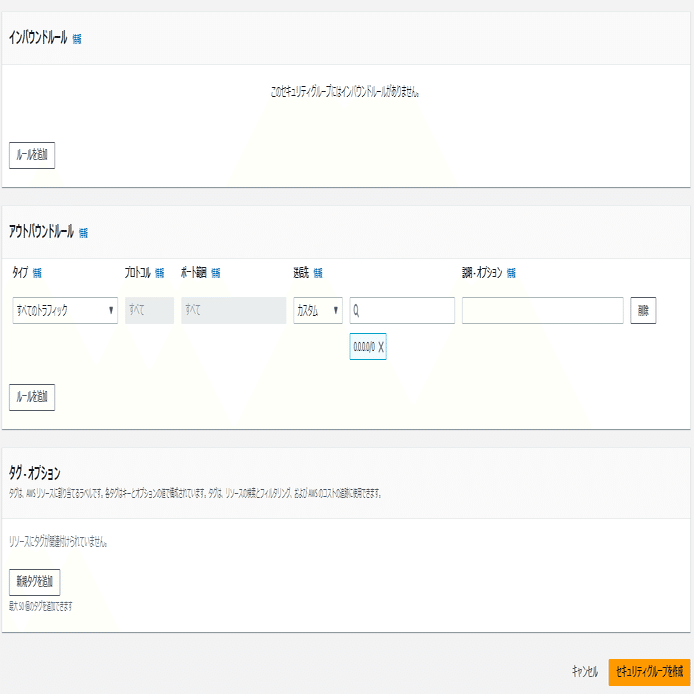Click 情報 link next to アウトバウンドルール heading
The width and height of the screenshot is (694, 694).
(x=83, y=233)
